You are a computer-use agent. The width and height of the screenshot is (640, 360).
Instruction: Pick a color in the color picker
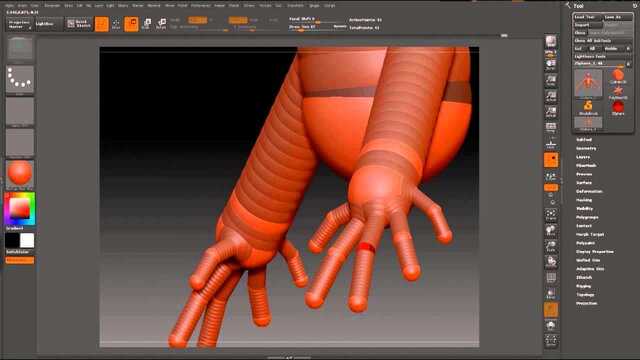coord(20,209)
